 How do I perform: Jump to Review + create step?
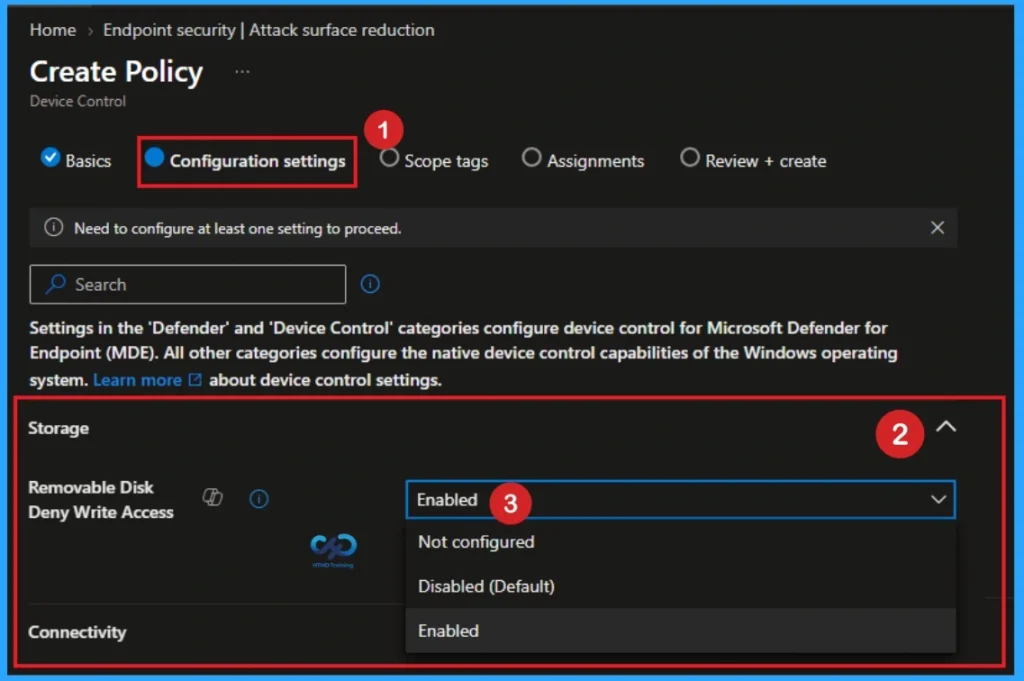point(753,161)
